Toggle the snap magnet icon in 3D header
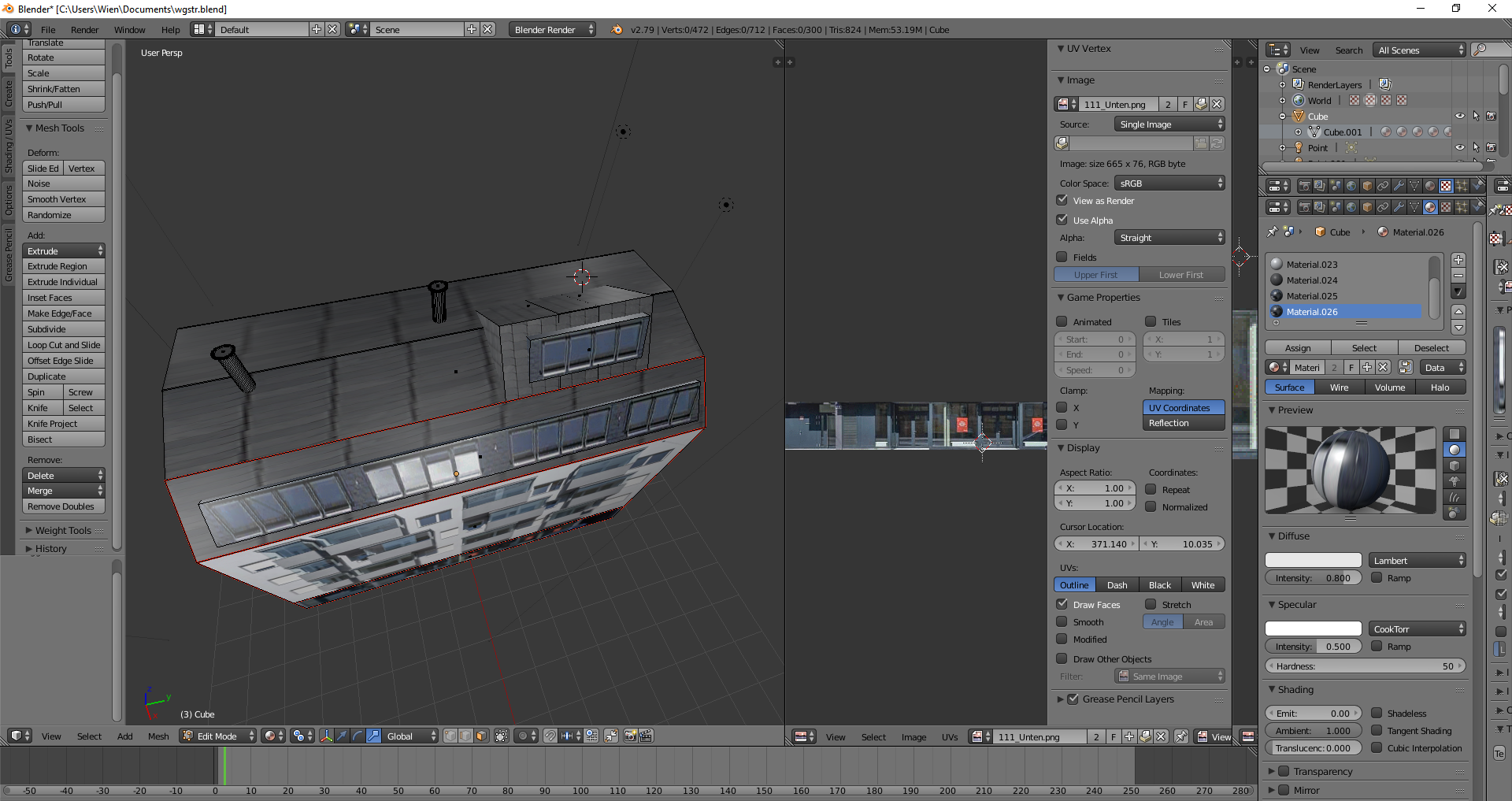Image resolution: width=1512 pixels, height=801 pixels. pos(550,736)
